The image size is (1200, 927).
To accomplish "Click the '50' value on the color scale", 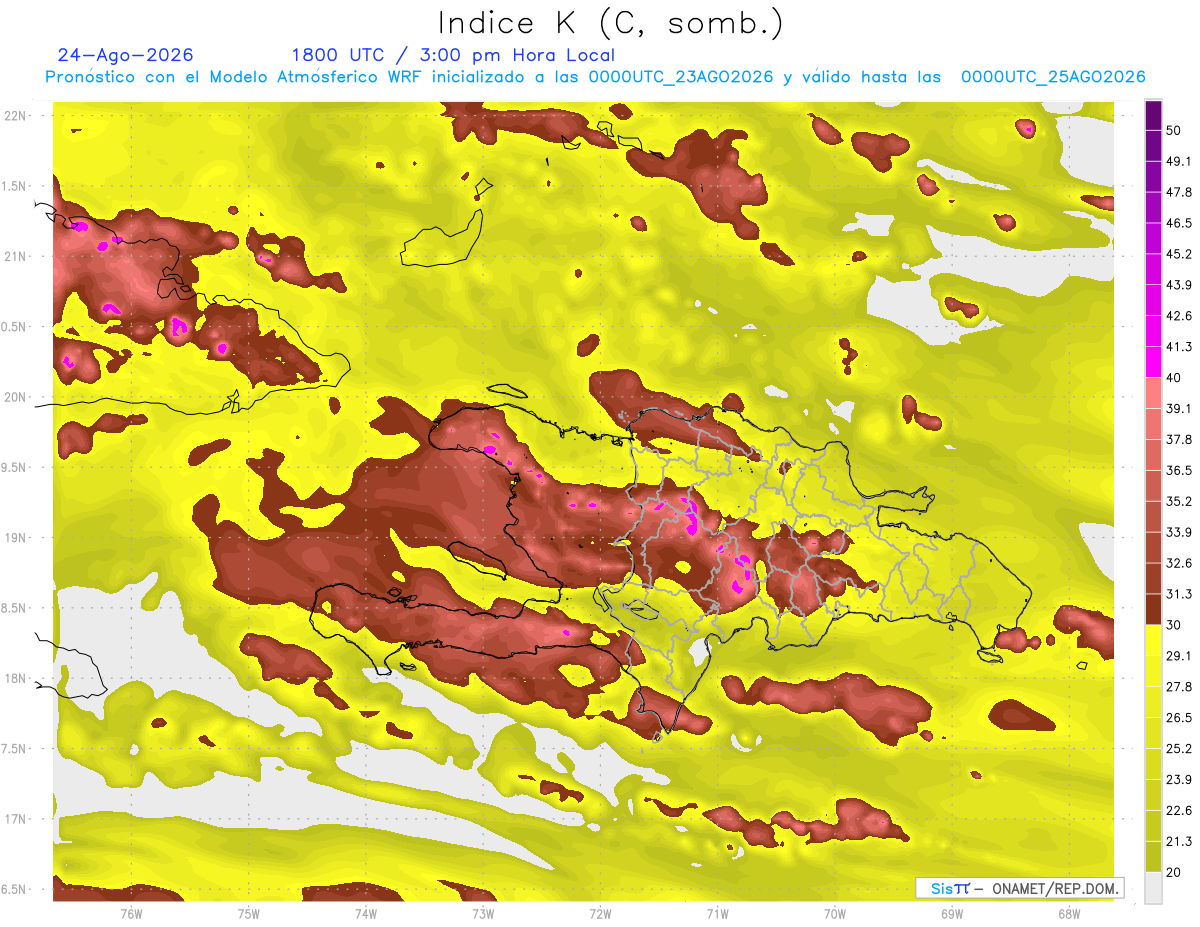I will [1174, 131].
